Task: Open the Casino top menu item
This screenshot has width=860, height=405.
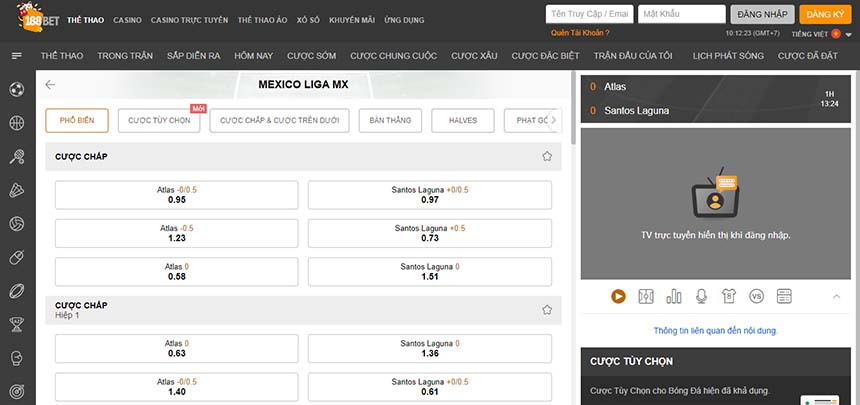Action: (x=127, y=20)
